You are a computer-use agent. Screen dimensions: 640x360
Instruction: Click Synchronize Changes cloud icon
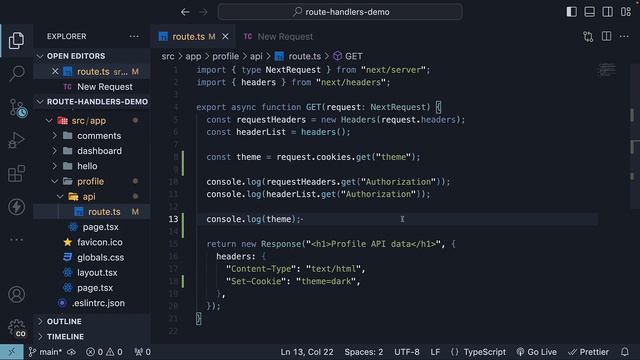pyautogui.click(x=71, y=352)
